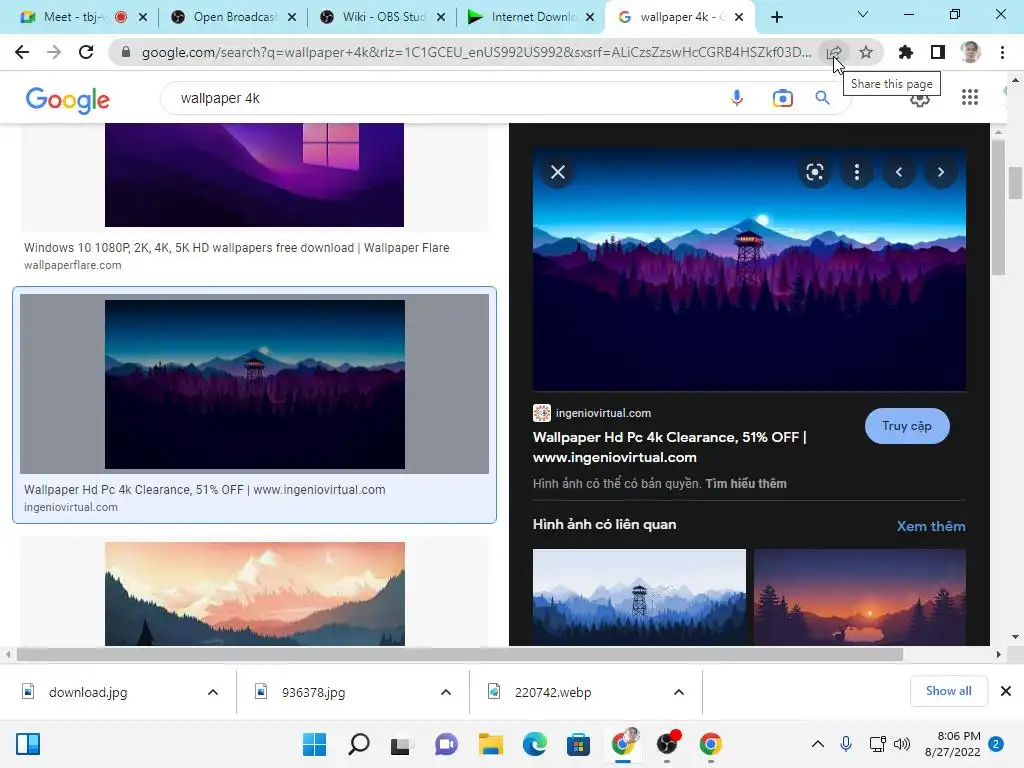Click the Truy cập button
Screen dimensions: 1024x768
tap(906, 426)
